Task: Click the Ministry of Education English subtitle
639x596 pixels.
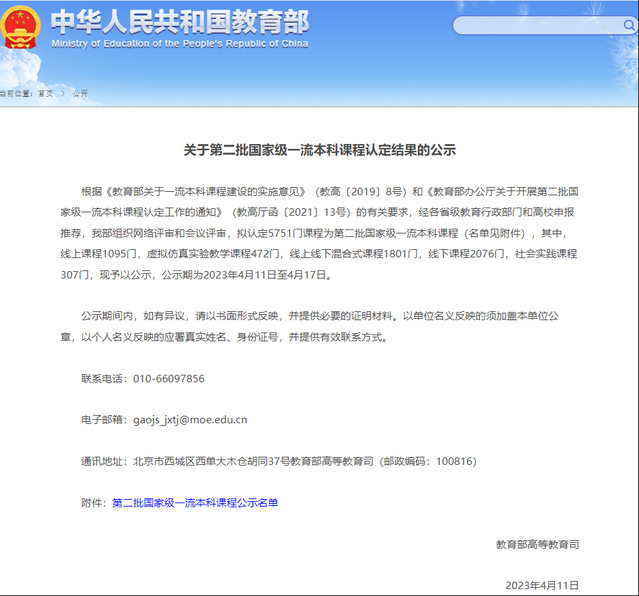Action: click(178, 44)
